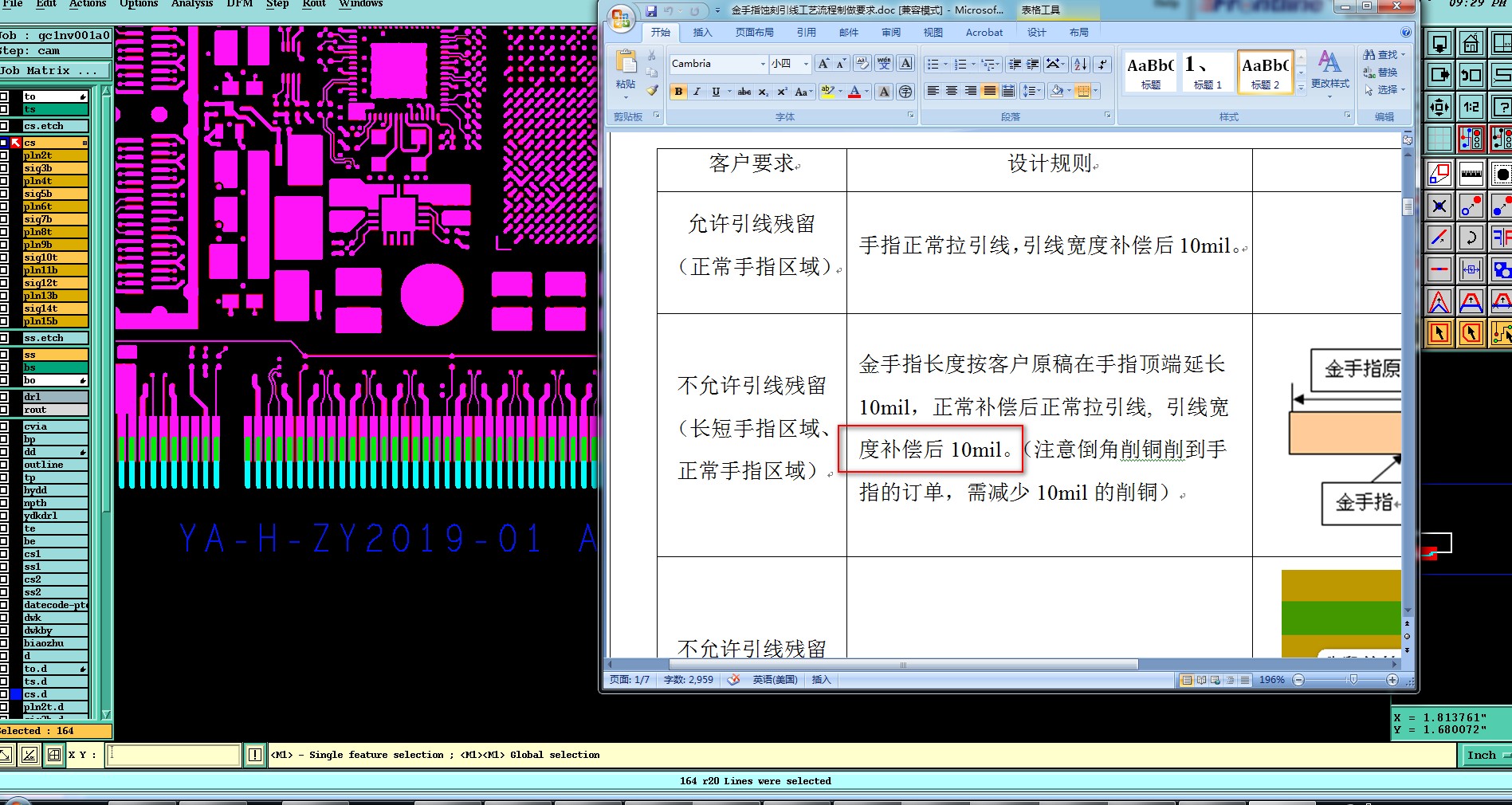Click the blue X delete feature icon
Image resolution: width=1512 pixels, height=805 pixels.
[1439, 206]
